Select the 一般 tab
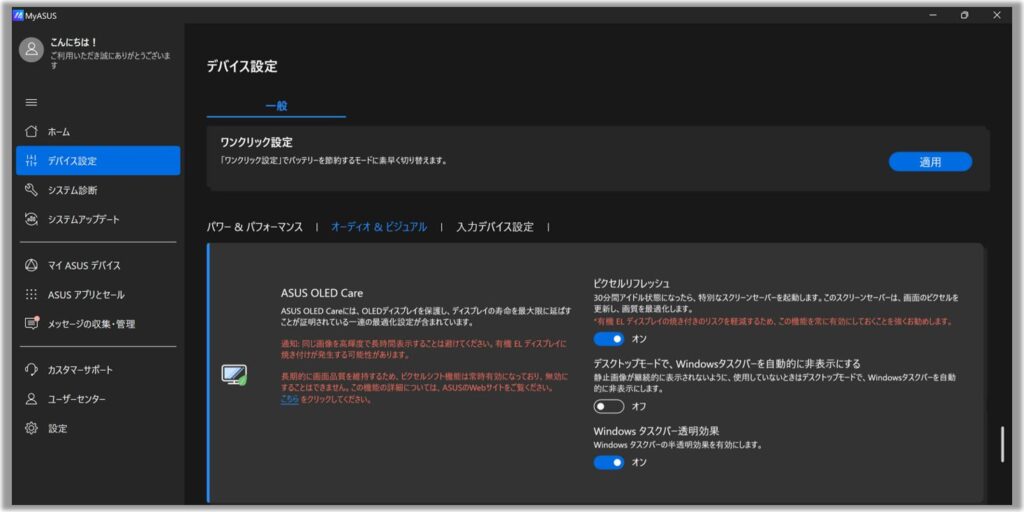Viewport: 1024px width, 512px height. [x=276, y=106]
